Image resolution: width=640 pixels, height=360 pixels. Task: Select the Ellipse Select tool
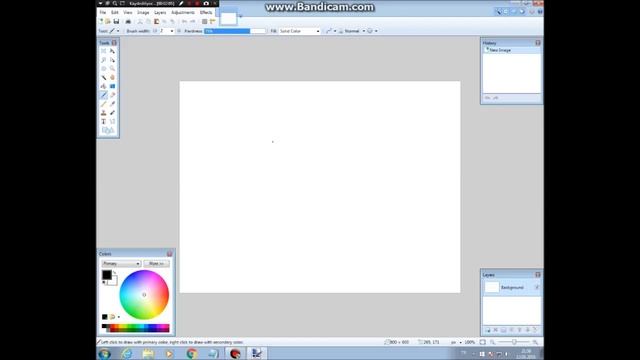coord(104,69)
